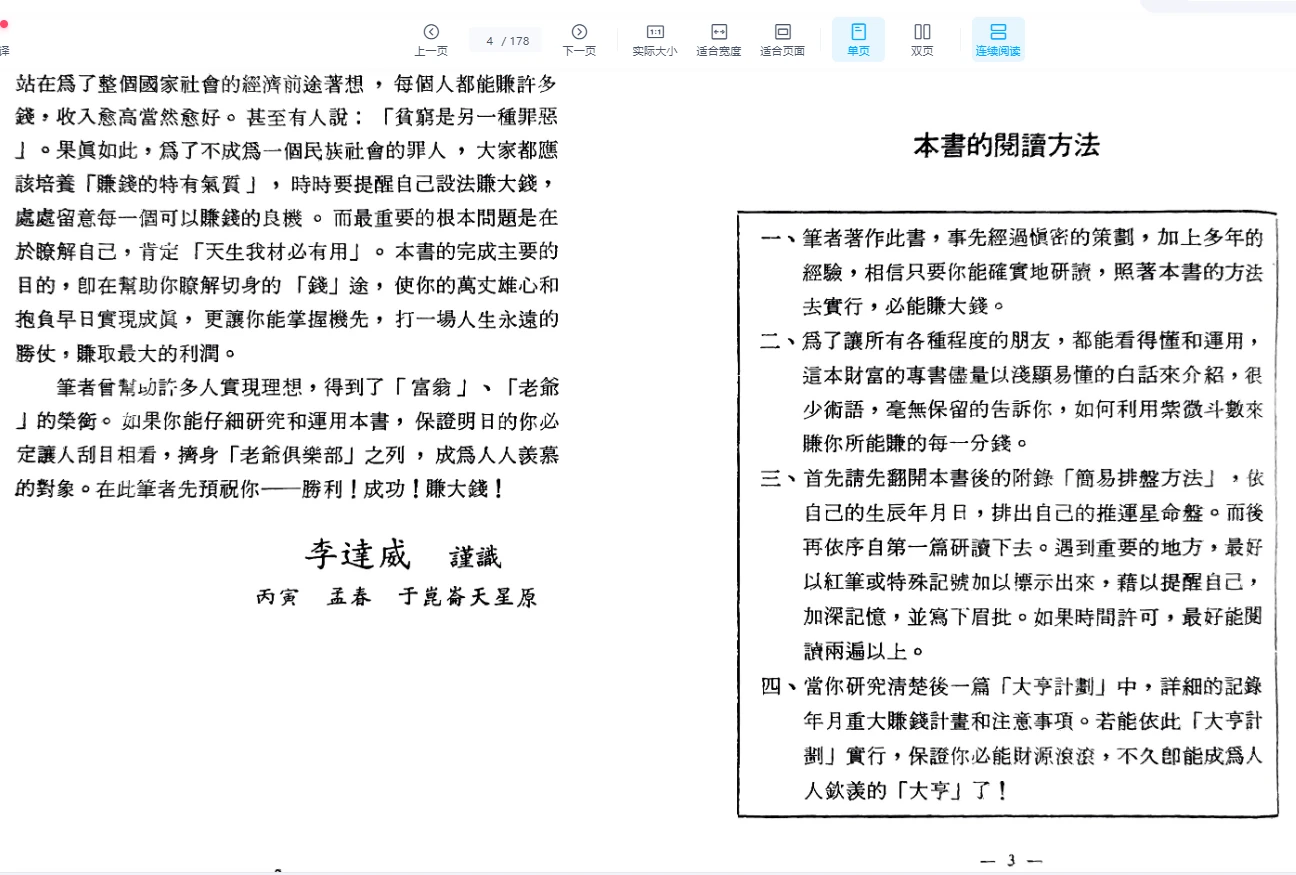The height and width of the screenshot is (875, 1296).
Task: Click the line 賺你所能賺的每一分錢。
Action: (x=915, y=443)
